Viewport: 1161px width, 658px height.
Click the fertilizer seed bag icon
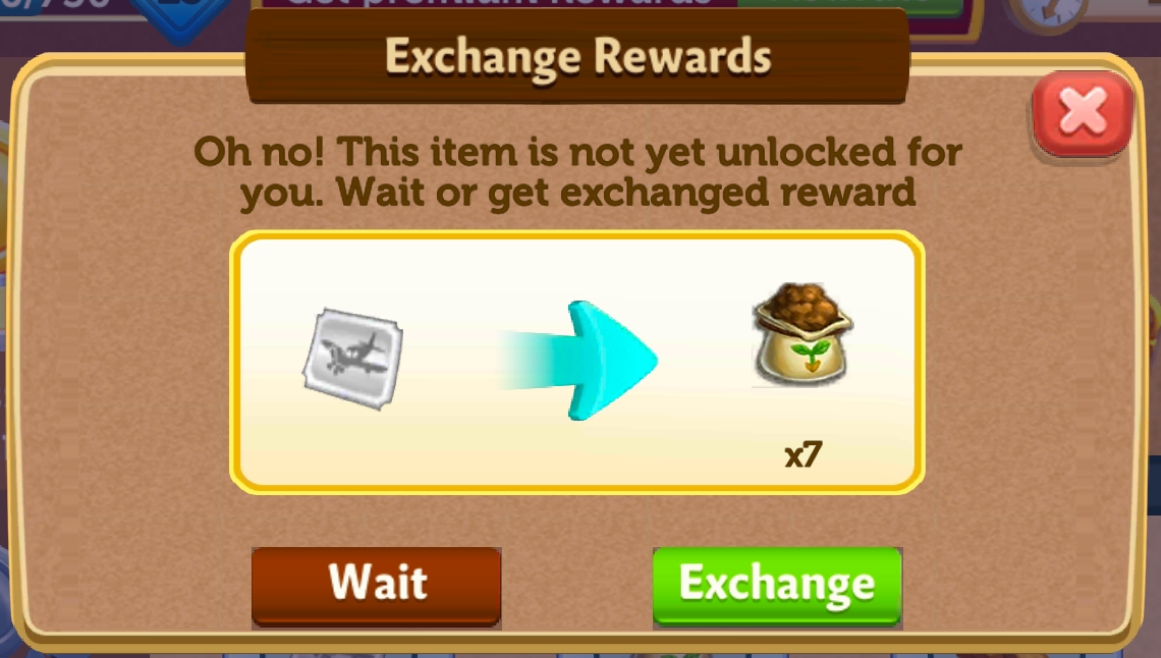click(803, 334)
